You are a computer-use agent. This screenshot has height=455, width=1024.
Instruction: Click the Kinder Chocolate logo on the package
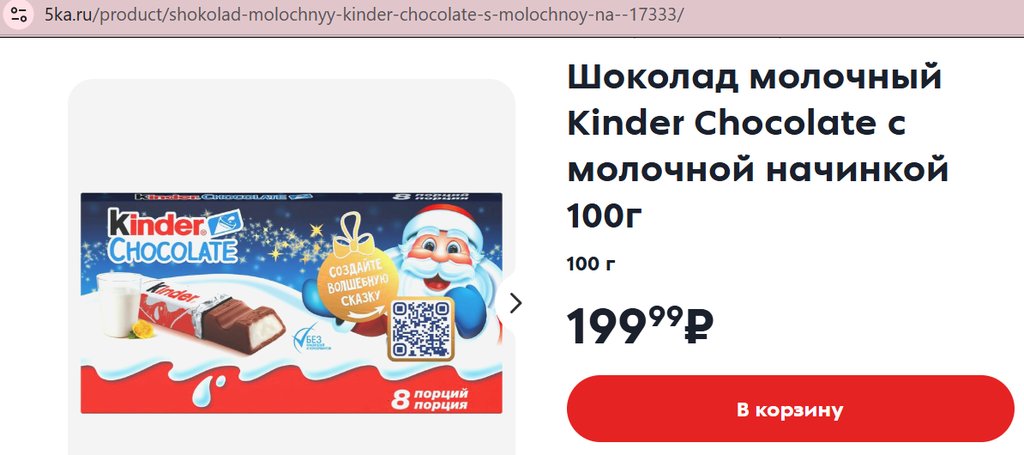(x=173, y=234)
